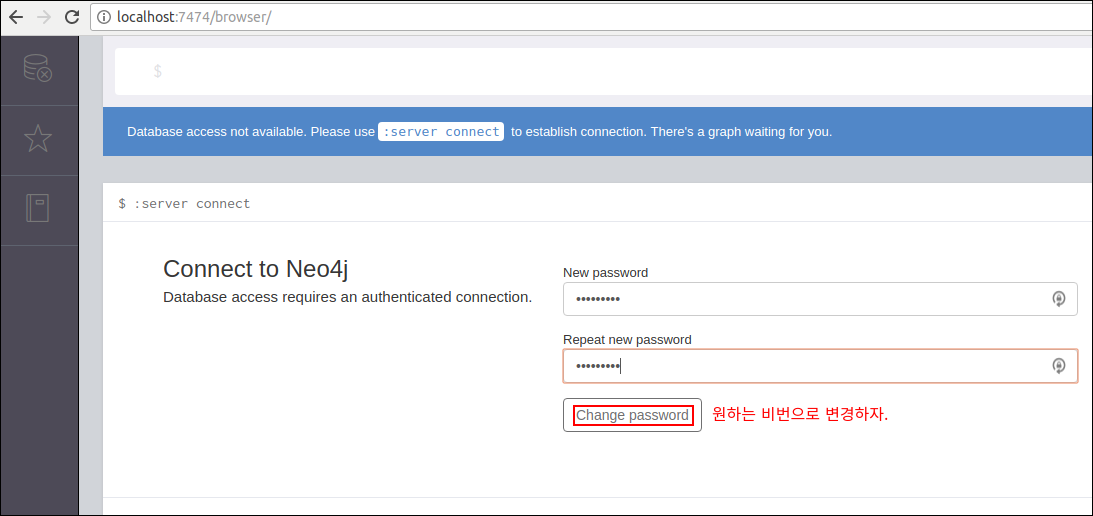This screenshot has width=1093, height=516.
Task: Click the red Korean annotation text
Action: coord(800,415)
